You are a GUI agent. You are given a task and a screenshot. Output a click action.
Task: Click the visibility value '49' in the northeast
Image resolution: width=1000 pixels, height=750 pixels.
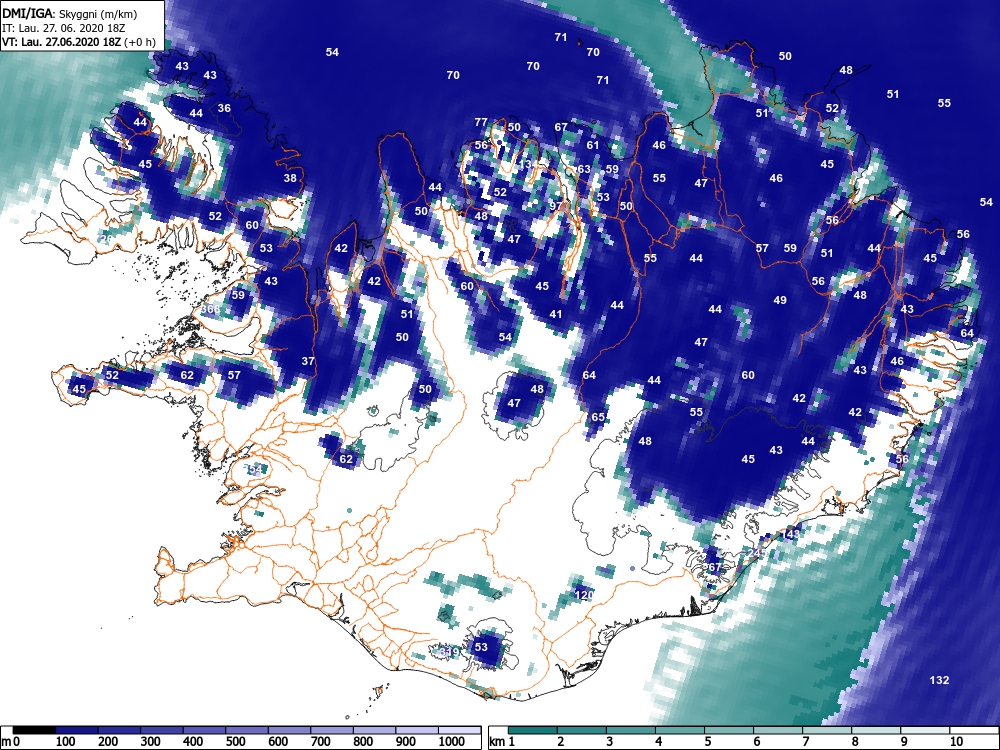[x=780, y=300]
